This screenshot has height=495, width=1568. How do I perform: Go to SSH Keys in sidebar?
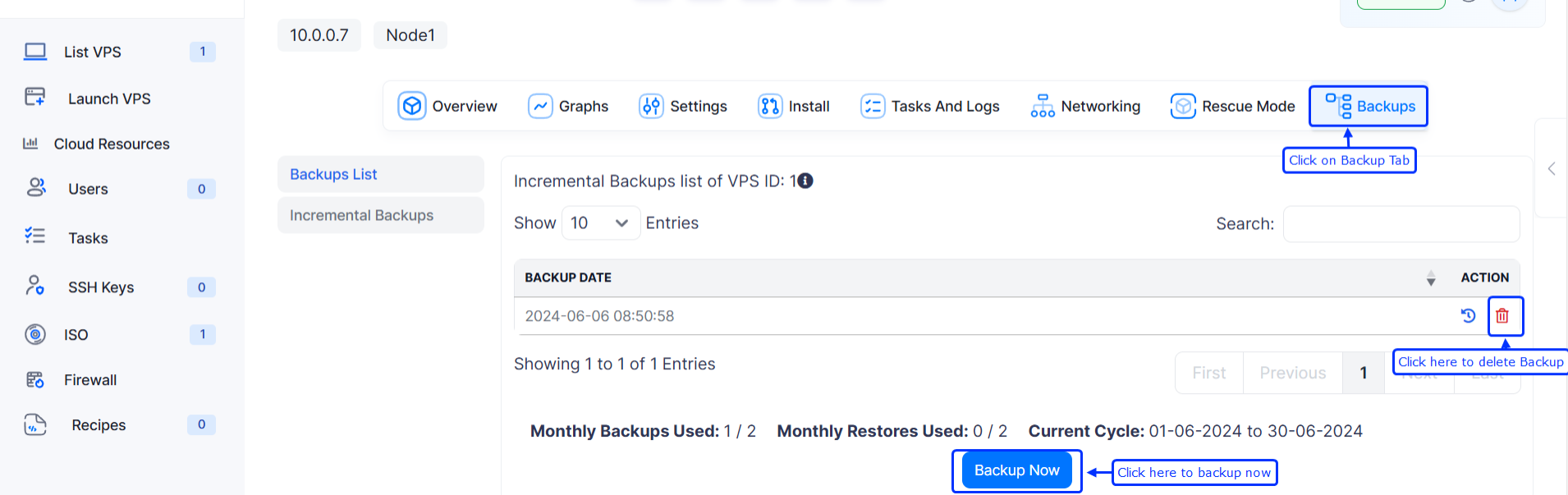100,287
